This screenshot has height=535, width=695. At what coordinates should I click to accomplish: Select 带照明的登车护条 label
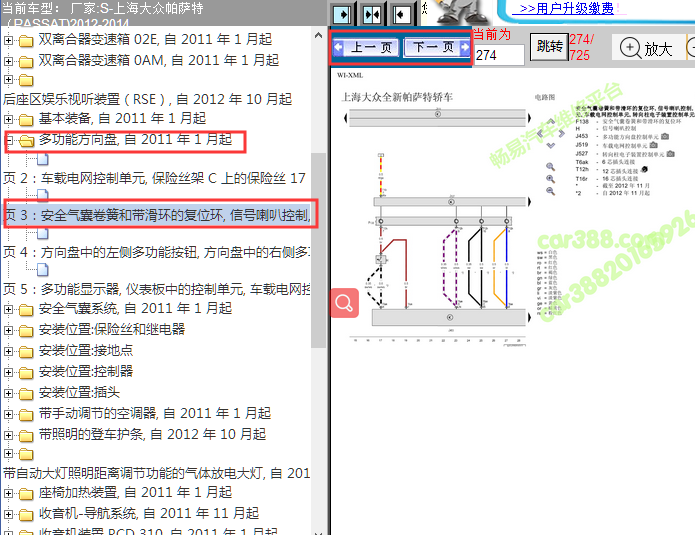pos(152,434)
